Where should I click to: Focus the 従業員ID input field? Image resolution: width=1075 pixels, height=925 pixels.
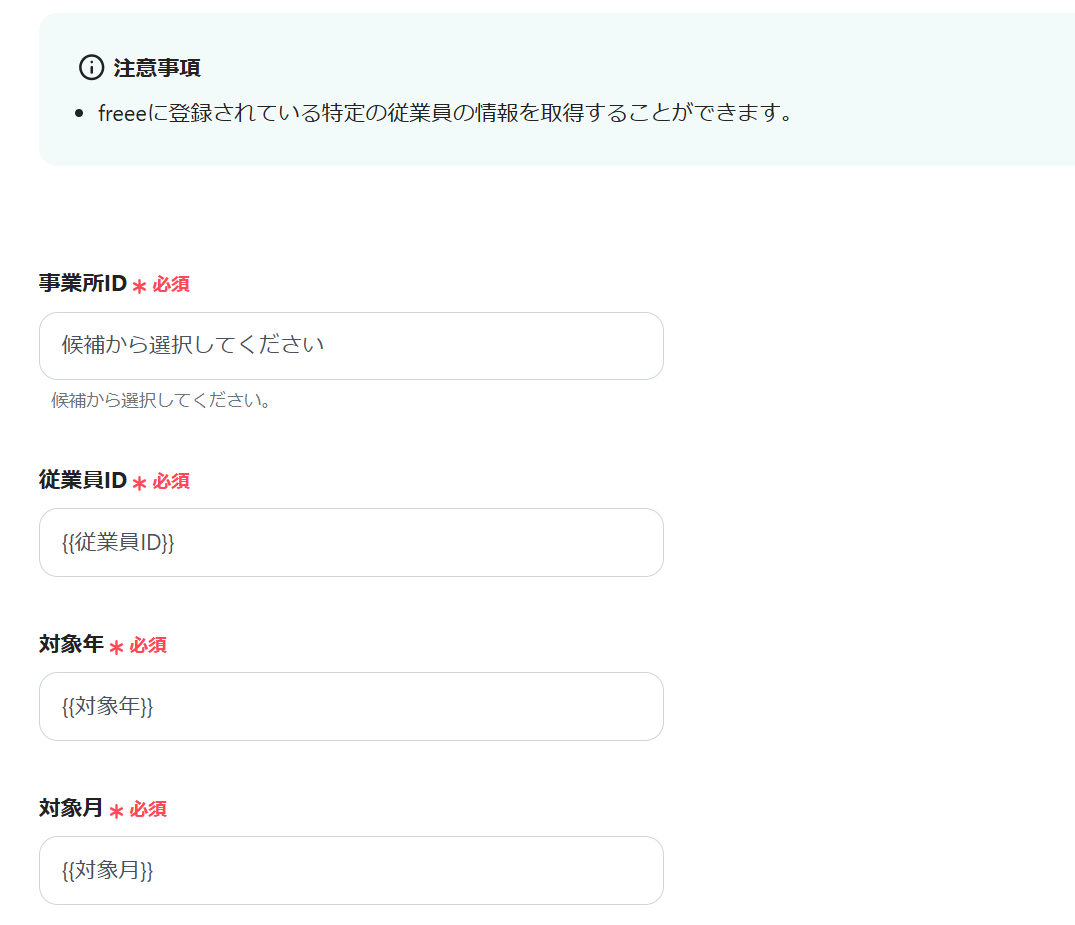(351, 542)
